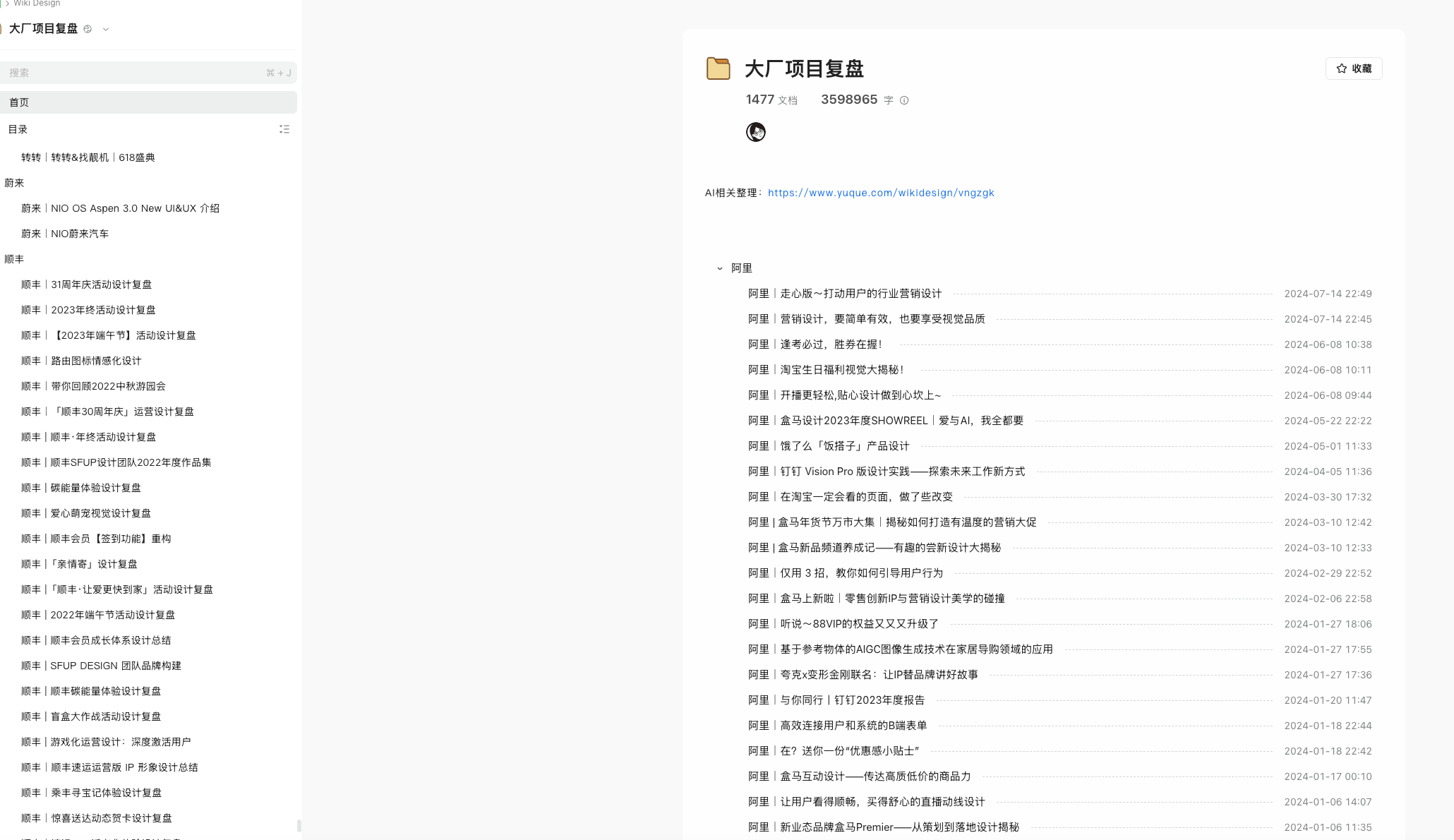Open 阿里｜淘宝生日福利视觉大揭秘！
Image resolution: width=1454 pixels, height=840 pixels.
click(x=826, y=370)
